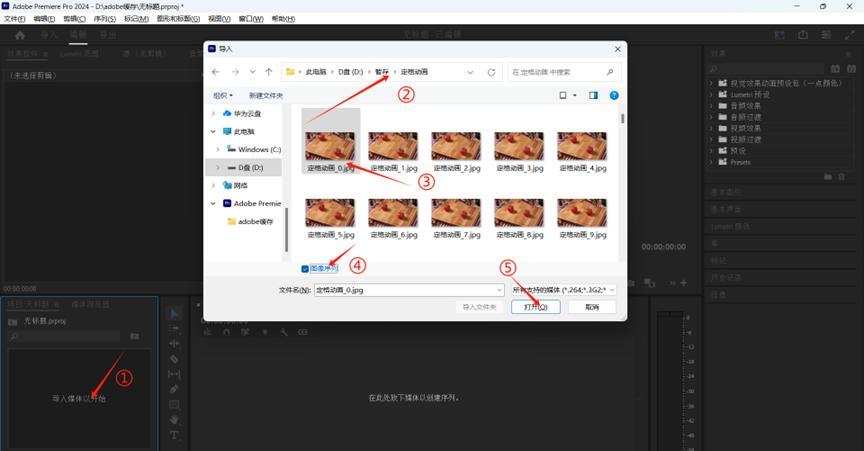The width and height of the screenshot is (864, 451).
Task: Open the 文件(F) menu
Action: click(15, 19)
